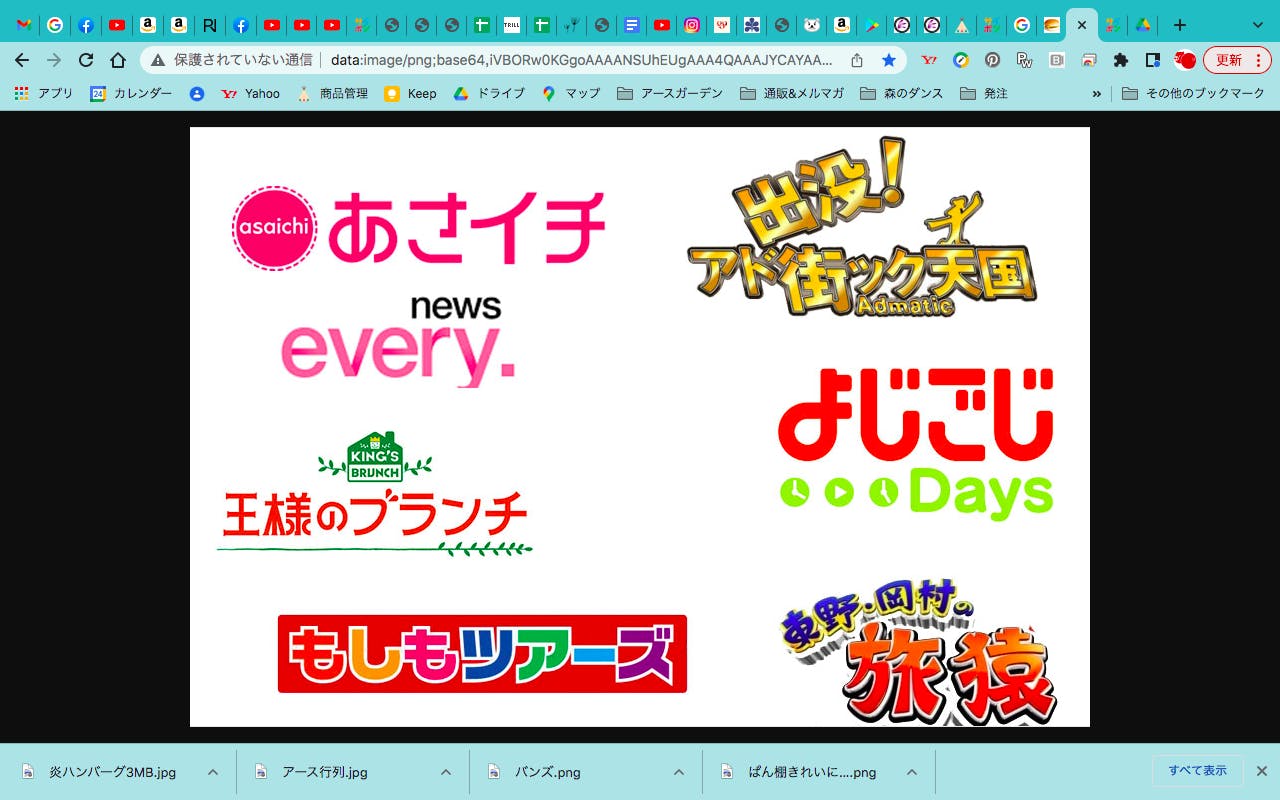Open the アプリ apps shortcut

(x=44, y=93)
